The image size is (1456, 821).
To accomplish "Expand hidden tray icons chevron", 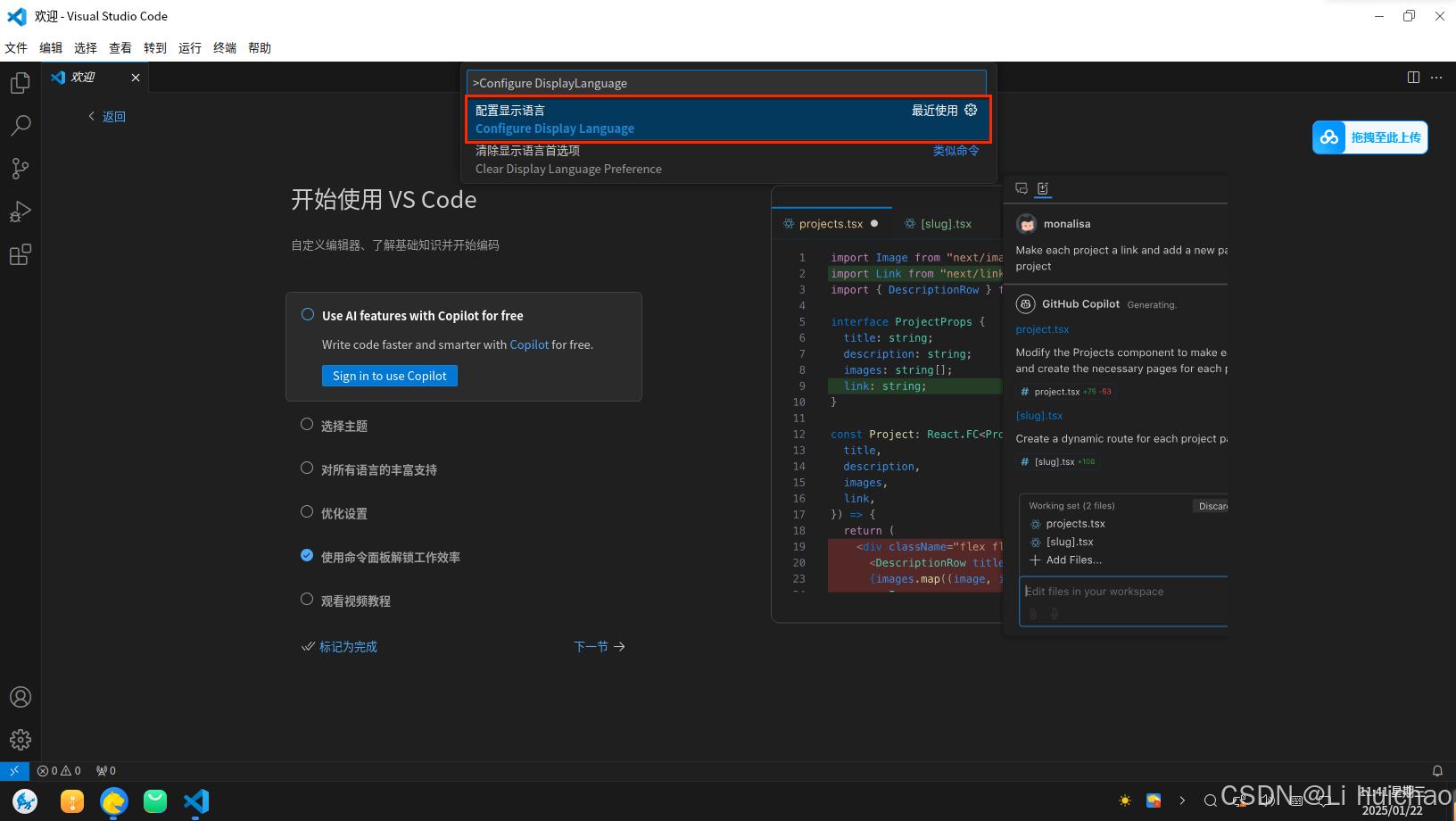I will 1182,800.
